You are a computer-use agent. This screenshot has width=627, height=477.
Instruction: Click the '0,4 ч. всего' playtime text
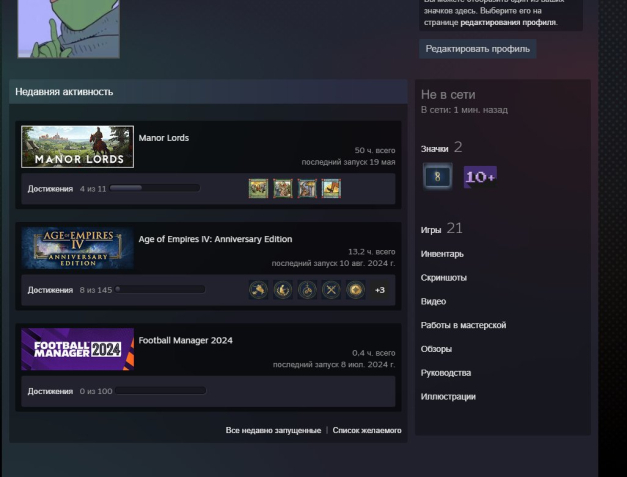(x=373, y=353)
